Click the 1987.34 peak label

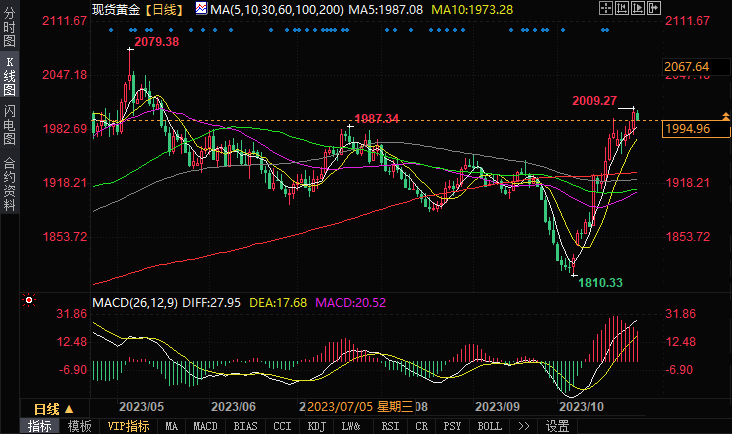[x=377, y=119]
